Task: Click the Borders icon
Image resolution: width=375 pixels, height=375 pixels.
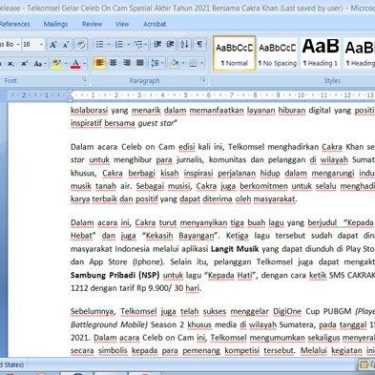Action: coord(193,63)
